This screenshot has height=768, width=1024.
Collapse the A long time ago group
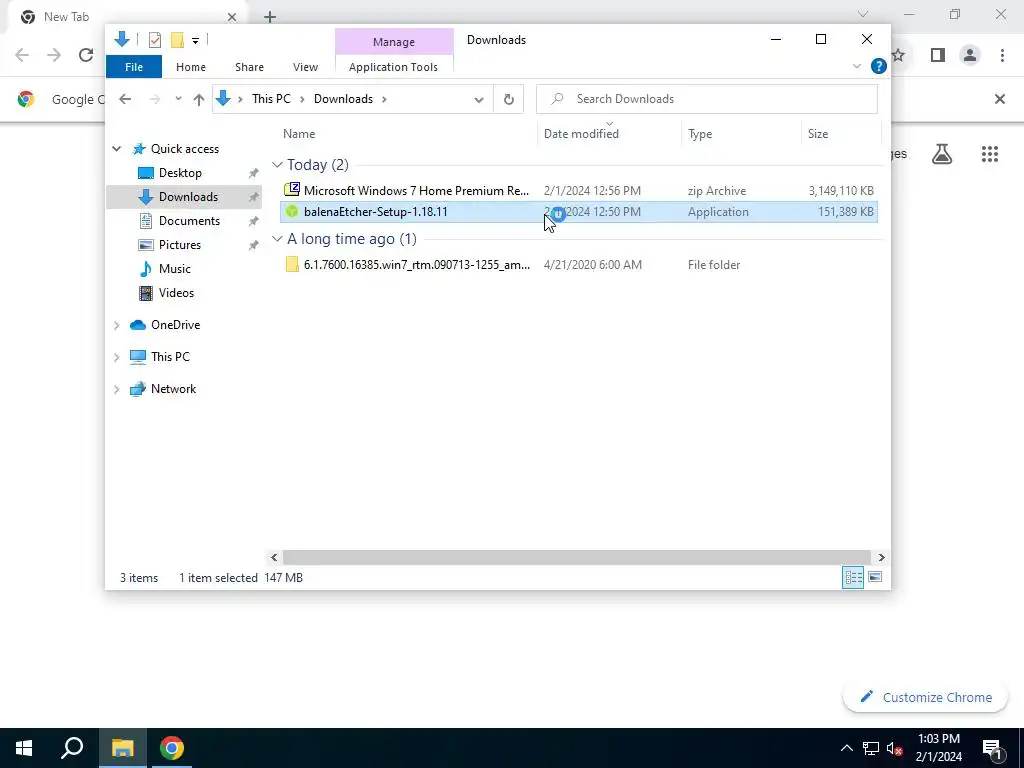(277, 239)
